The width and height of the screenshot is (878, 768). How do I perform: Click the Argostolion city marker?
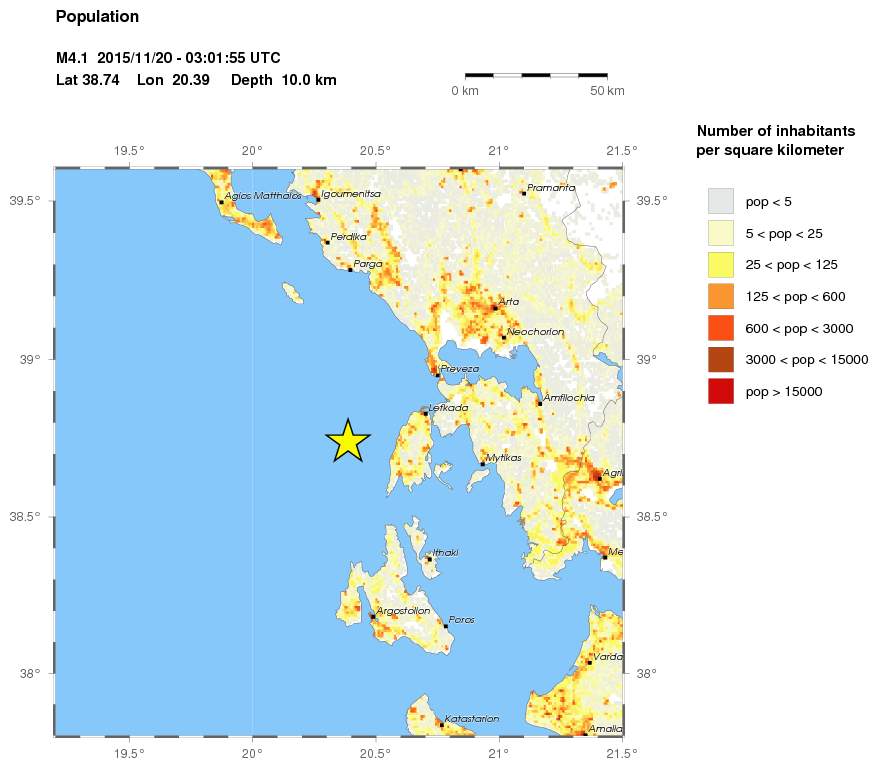(373, 616)
